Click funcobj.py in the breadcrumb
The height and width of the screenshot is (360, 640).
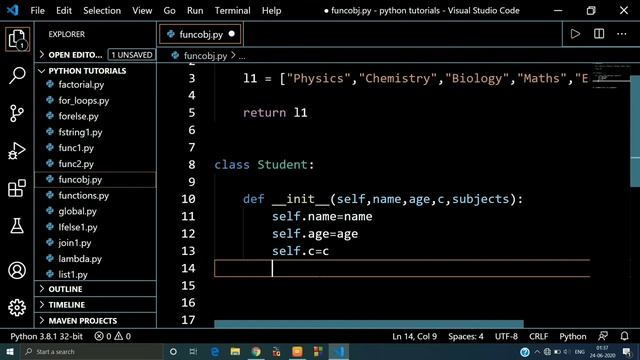tap(205, 56)
